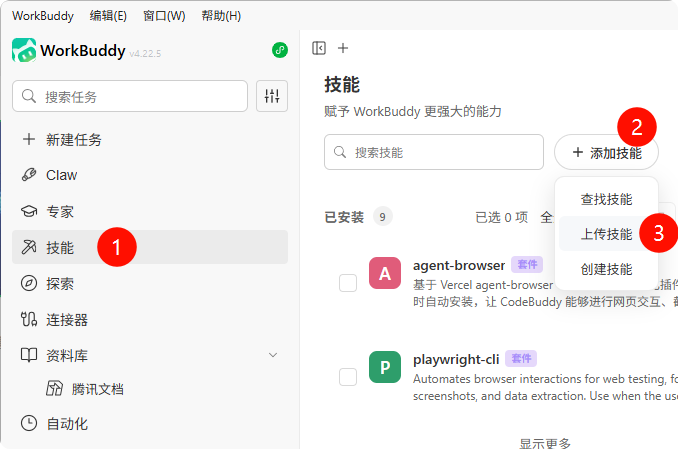The image size is (678, 449).
Task: Click the 套件 tag next to agent-browser
Action: tap(527, 264)
